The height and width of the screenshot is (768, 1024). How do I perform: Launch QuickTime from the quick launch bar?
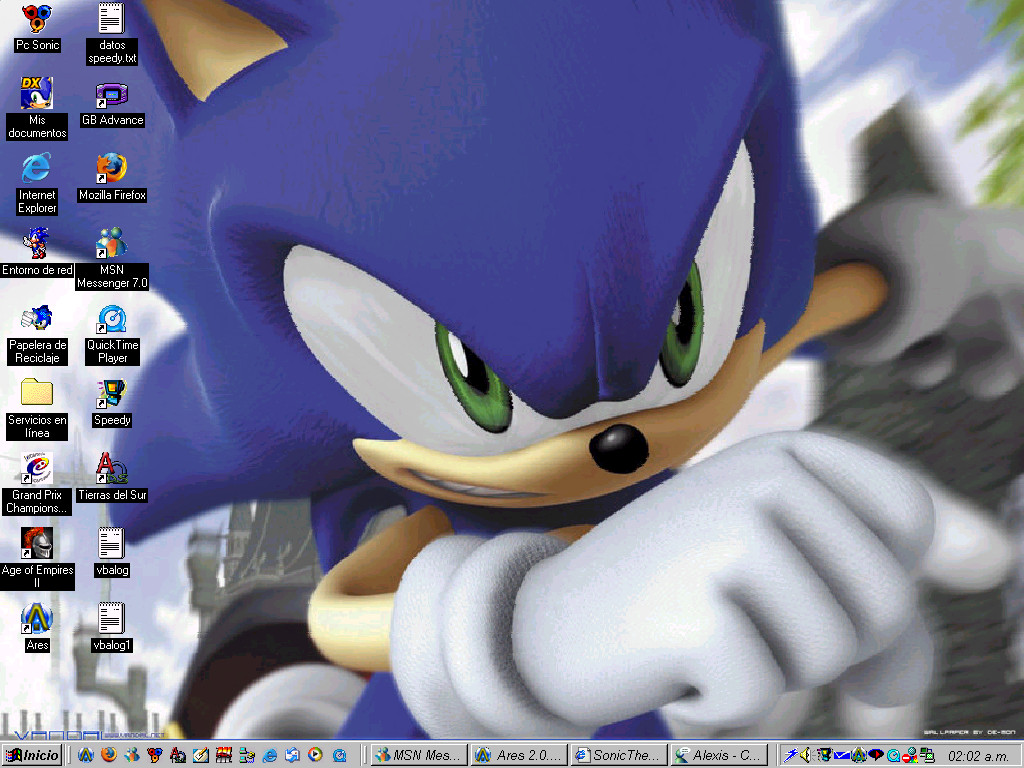(340, 756)
